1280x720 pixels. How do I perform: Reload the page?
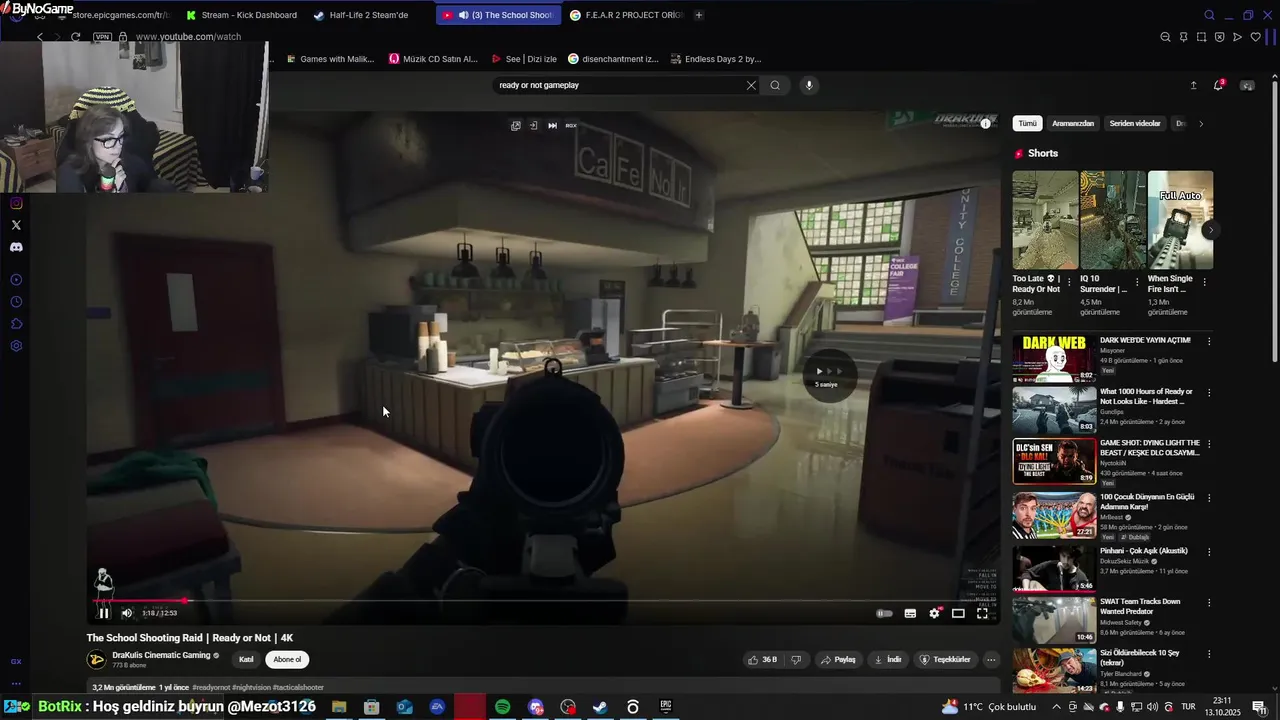[x=75, y=37]
